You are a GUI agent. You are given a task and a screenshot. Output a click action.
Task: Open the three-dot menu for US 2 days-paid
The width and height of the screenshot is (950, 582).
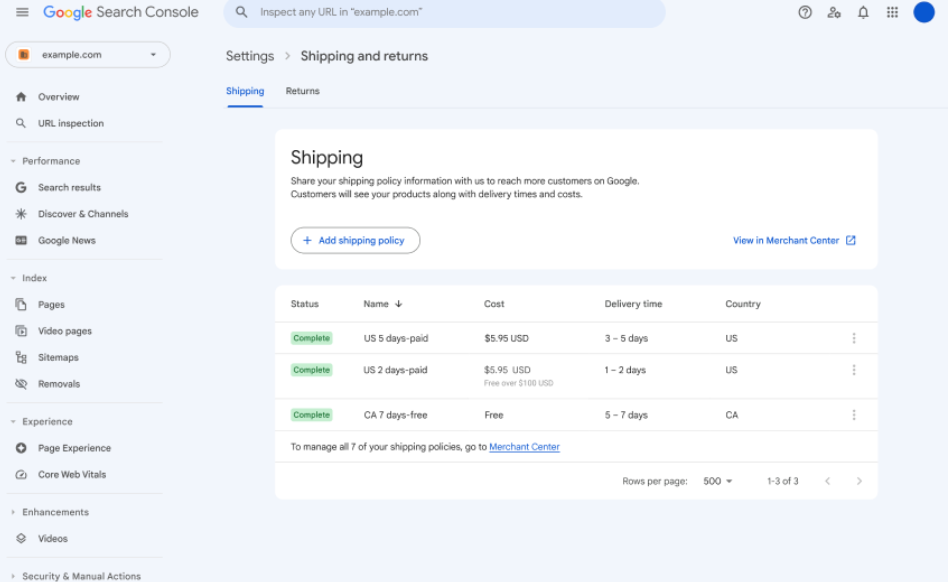(854, 370)
